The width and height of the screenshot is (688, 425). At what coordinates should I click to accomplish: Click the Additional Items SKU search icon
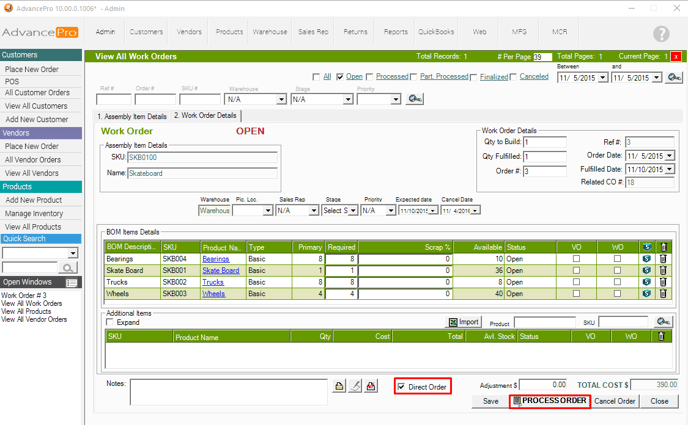coord(662,322)
